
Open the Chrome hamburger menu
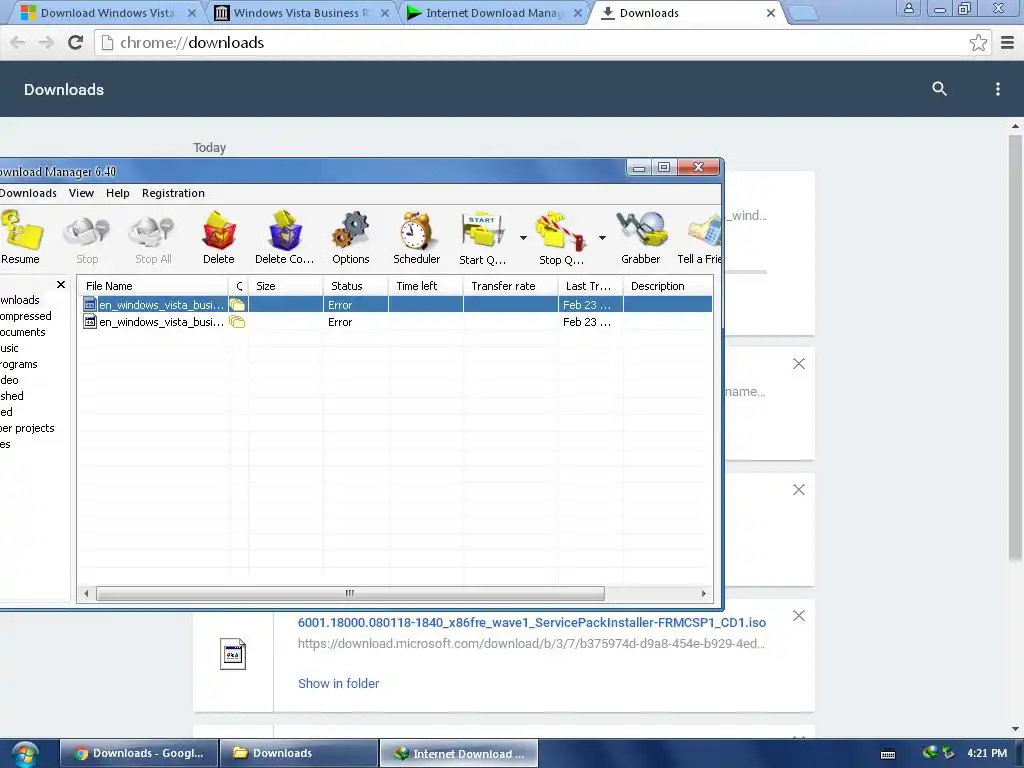pos(1008,42)
